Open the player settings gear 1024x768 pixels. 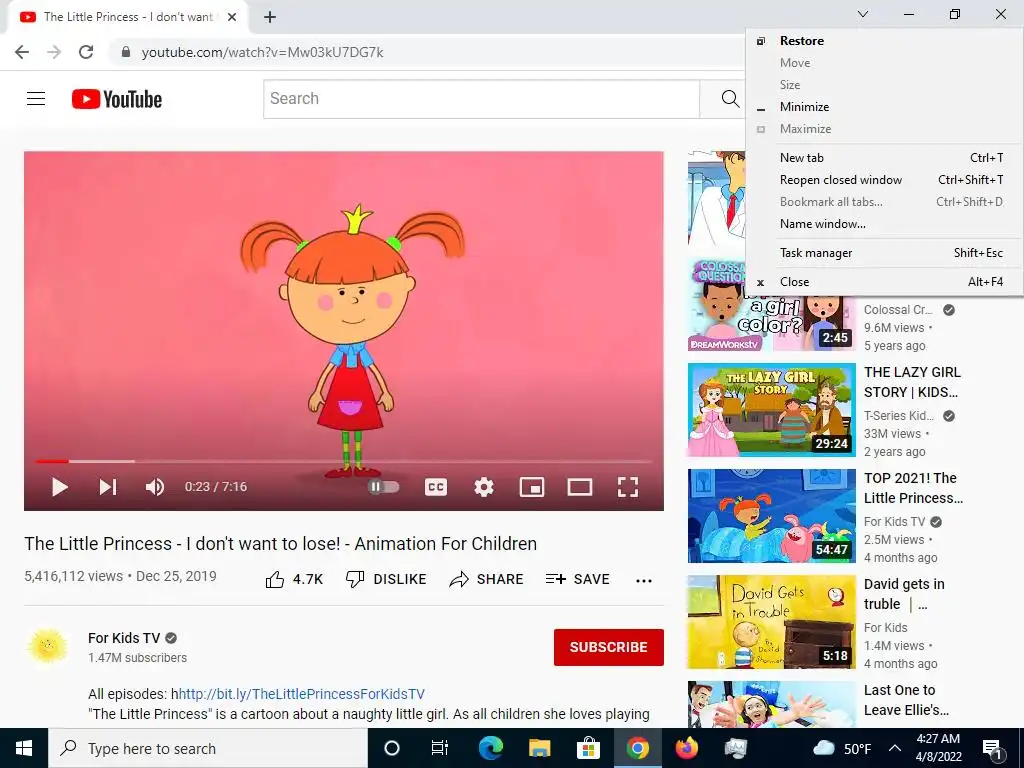click(484, 487)
